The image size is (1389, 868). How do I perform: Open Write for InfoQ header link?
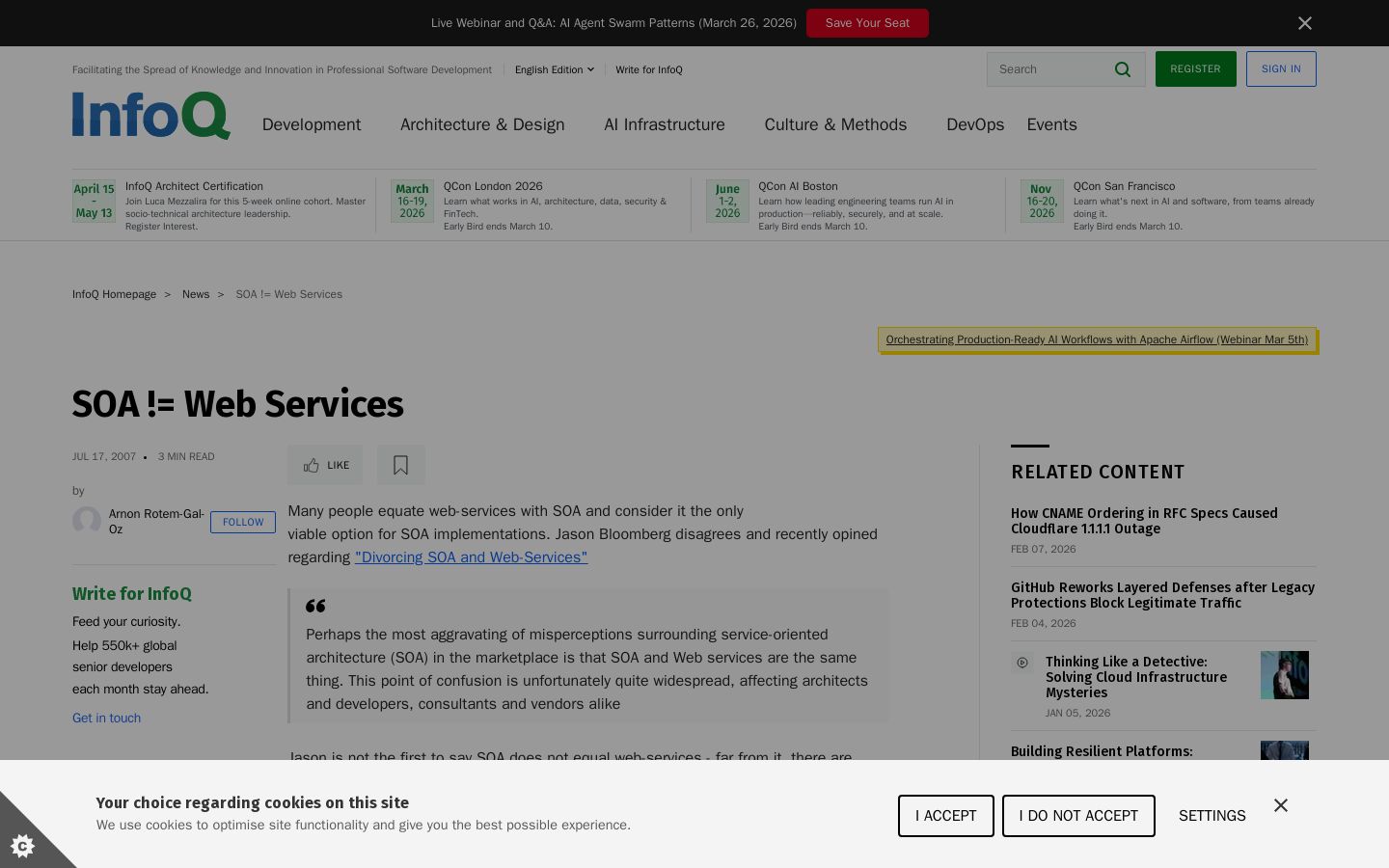point(649,69)
